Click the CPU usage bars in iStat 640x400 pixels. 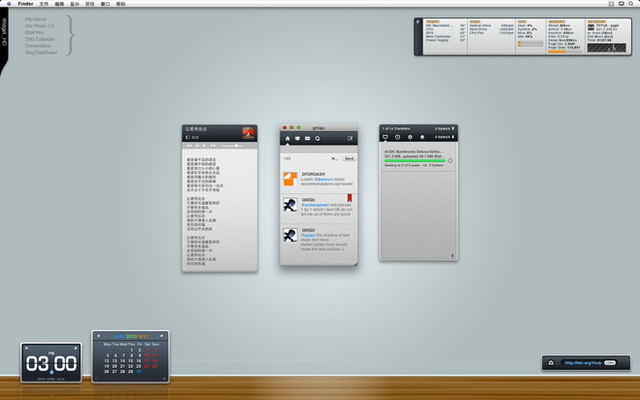click(x=531, y=43)
